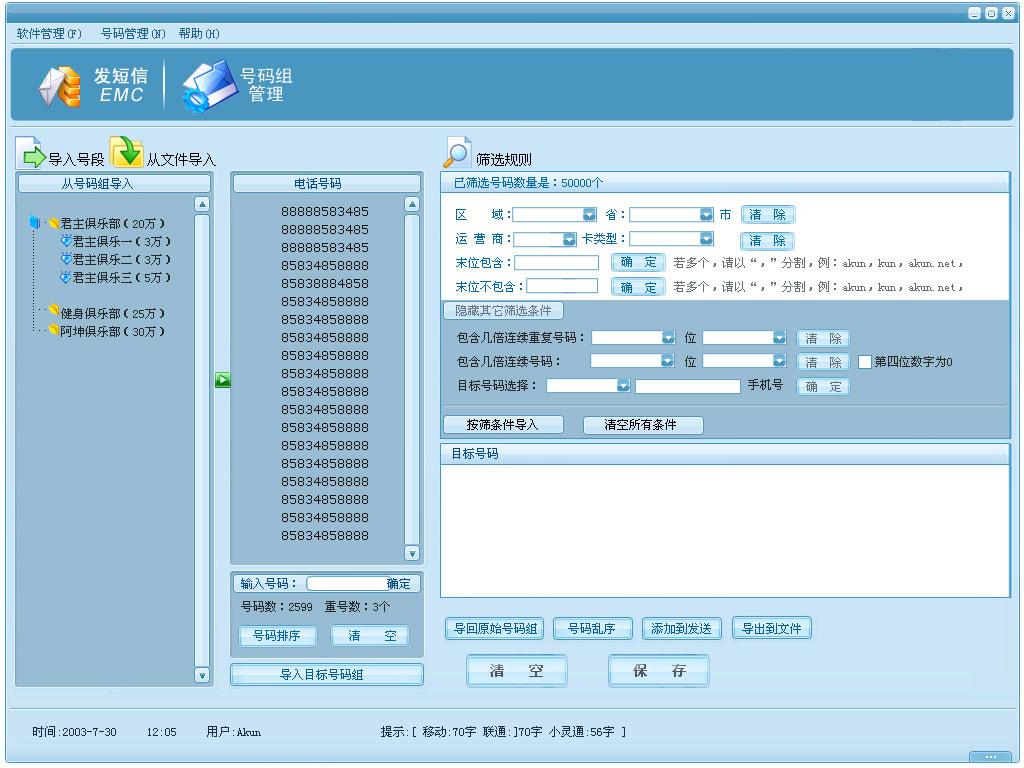Image resolution: width=1024 pixels, height=768 pixels.
Task: Click the 保存 save button
Action: tap(658, 671)
